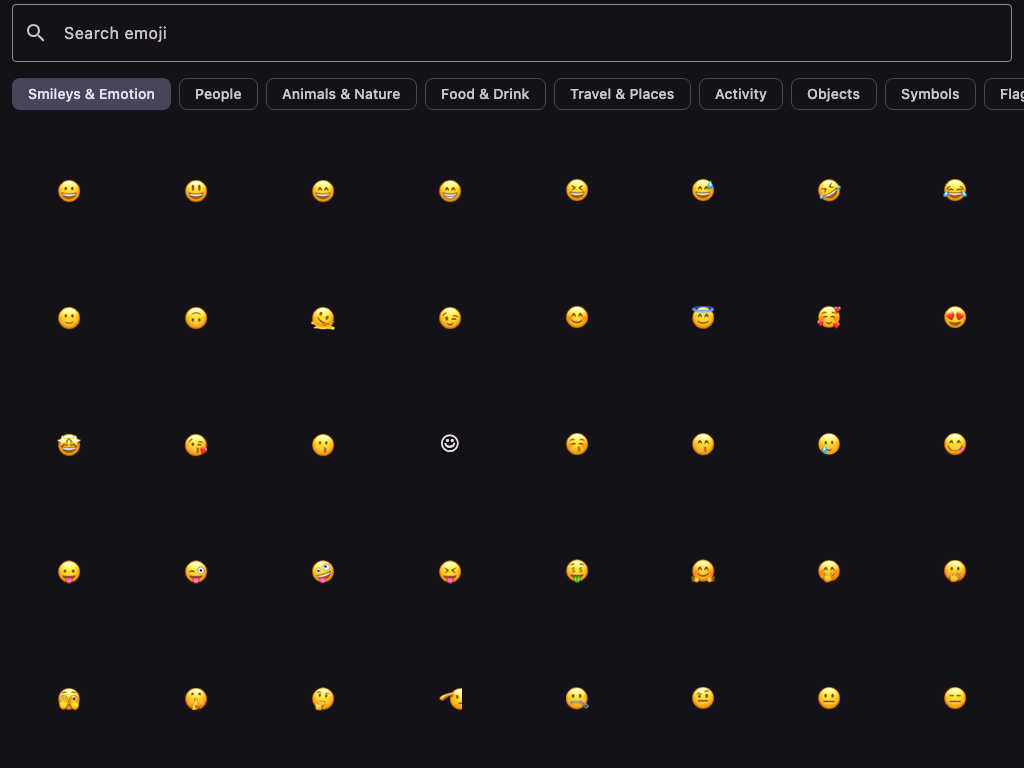The height and width of the screenshot is (768, 1024).
Task: Pick the heart-eyes emoji
Action: click(x=956, y=317)
